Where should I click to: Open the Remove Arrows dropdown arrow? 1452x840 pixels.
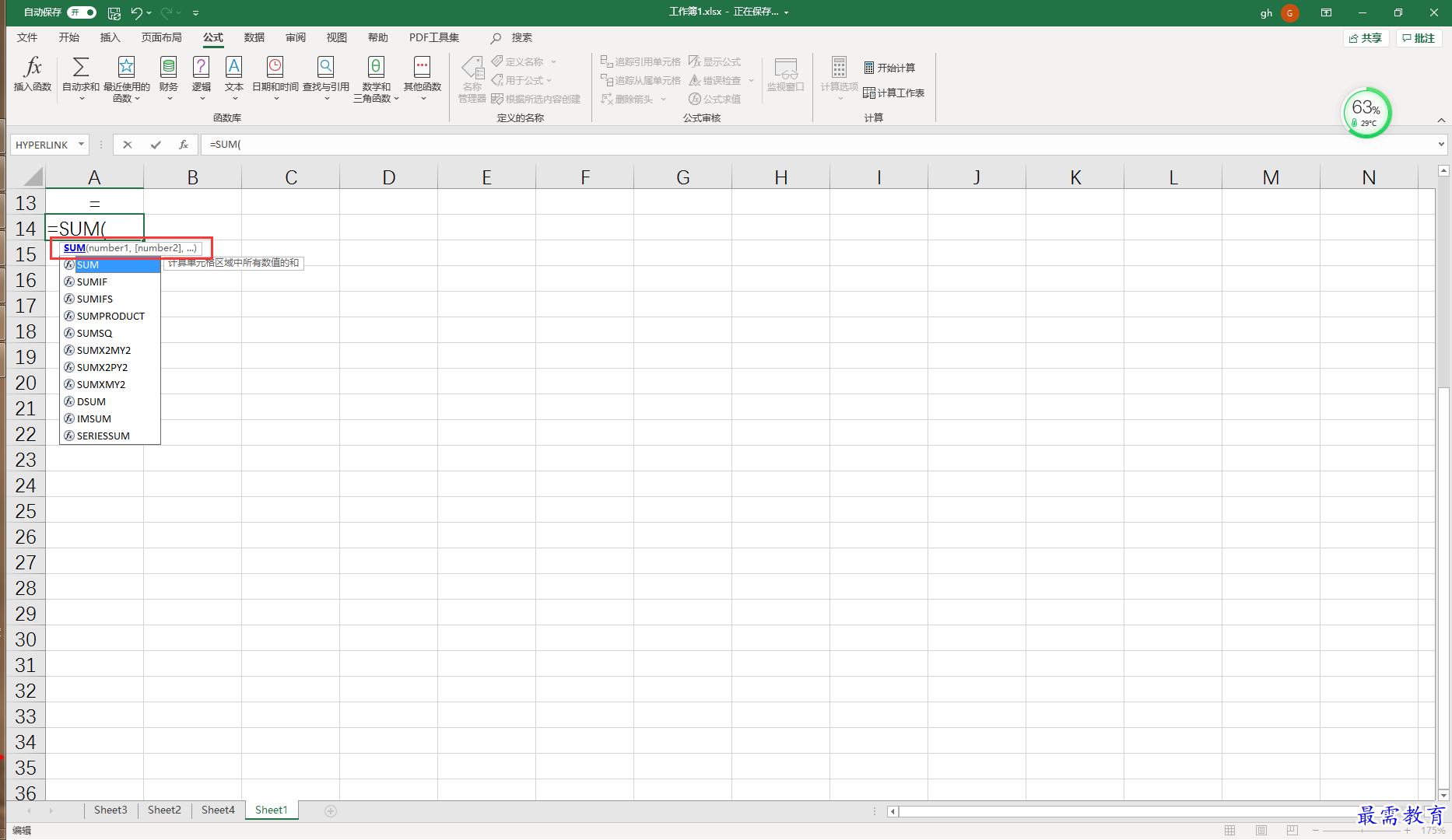click(x=663, y=99)
